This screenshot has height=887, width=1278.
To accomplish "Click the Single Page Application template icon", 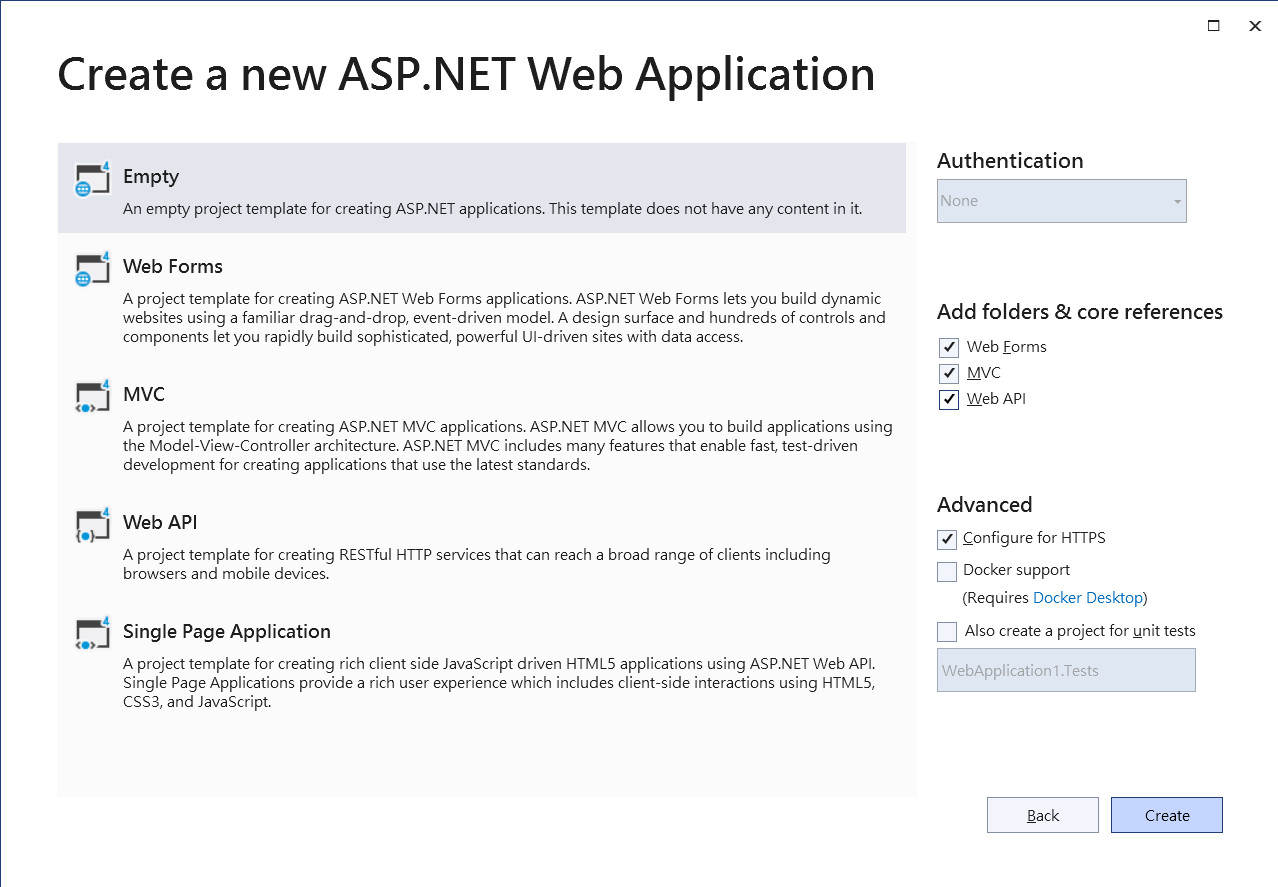I will click(x=92, y=634).
